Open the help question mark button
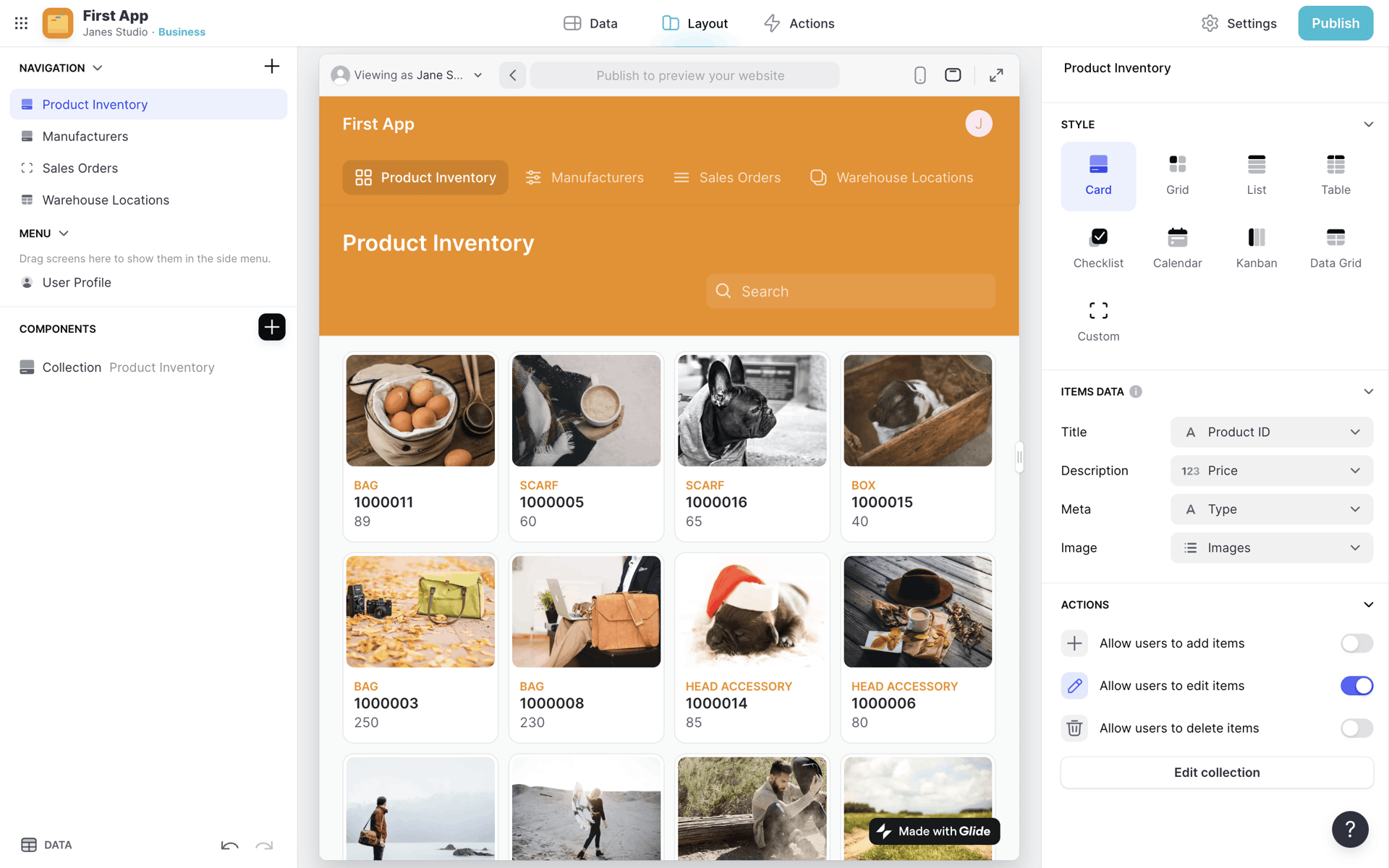Screen dimensions: 1389x868 [x=1350, y=829]
